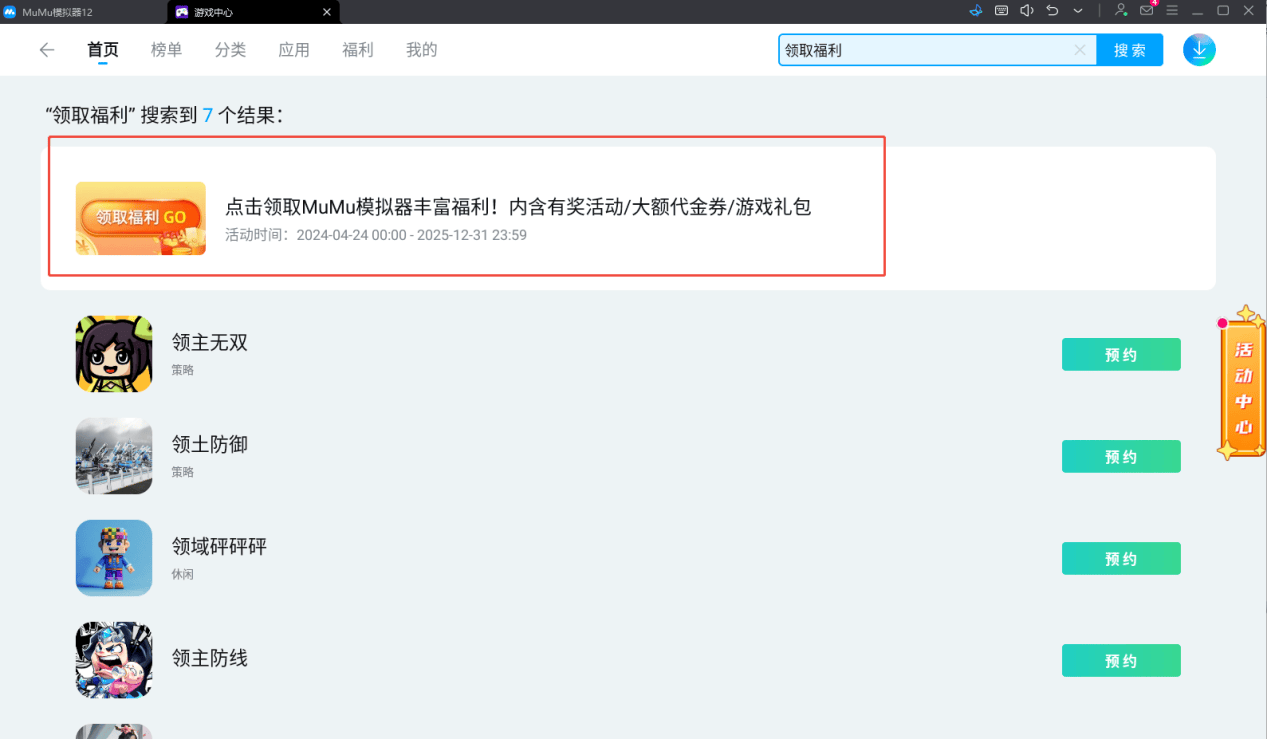Open the 首页 tab
Image resolution: width=1267 pixels, height=739 pixels.
[x=103, y=50]
